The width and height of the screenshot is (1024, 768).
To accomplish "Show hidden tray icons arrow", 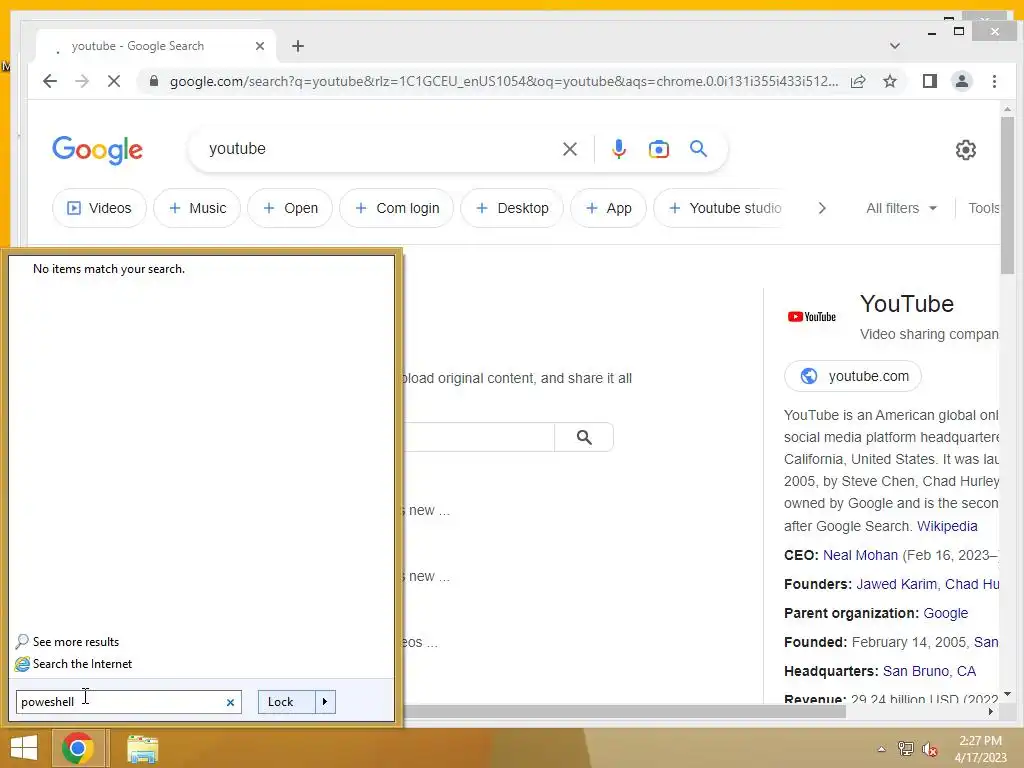I will pos(881,749).
